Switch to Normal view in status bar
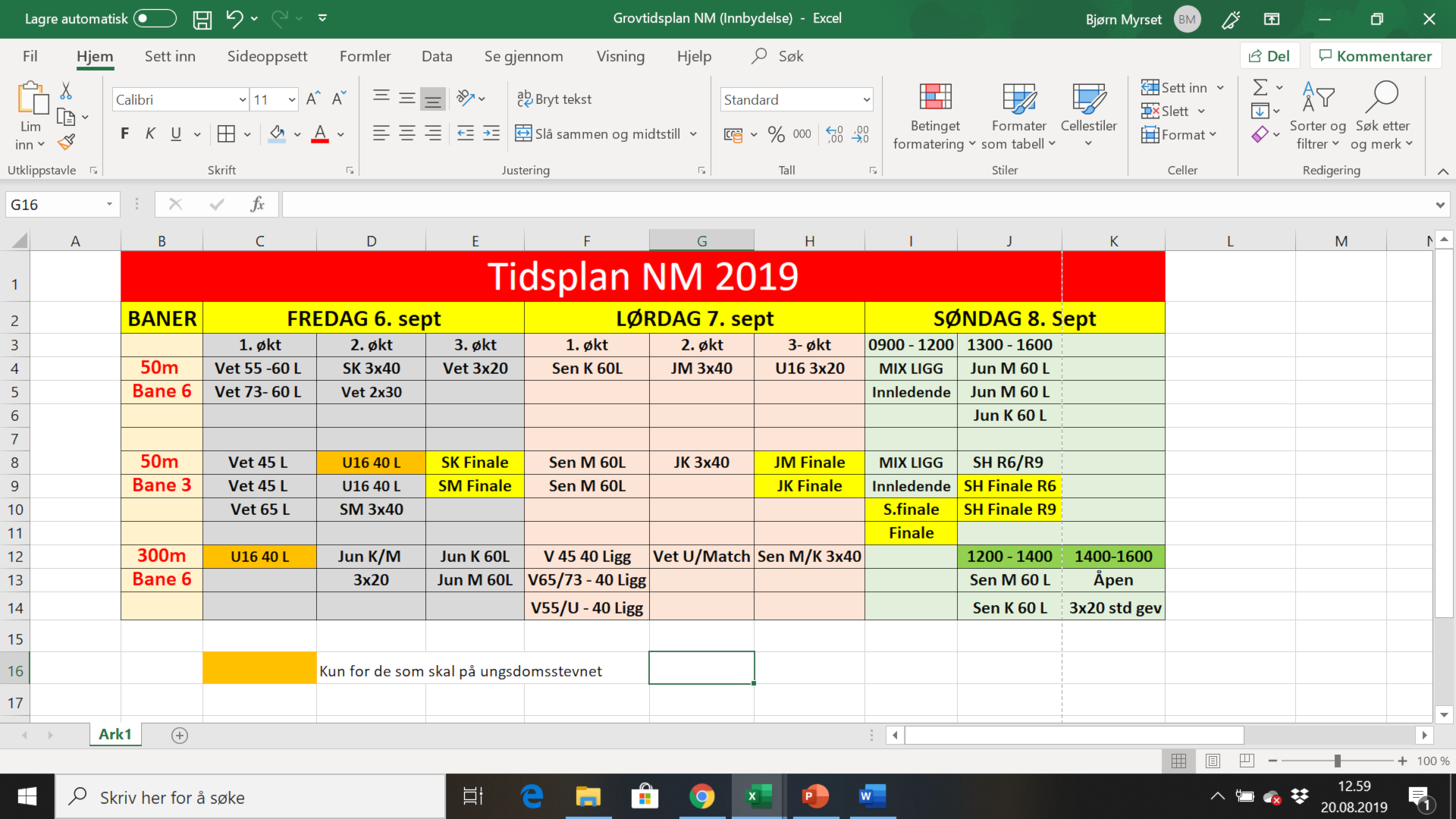 (x=1179, y=761)
